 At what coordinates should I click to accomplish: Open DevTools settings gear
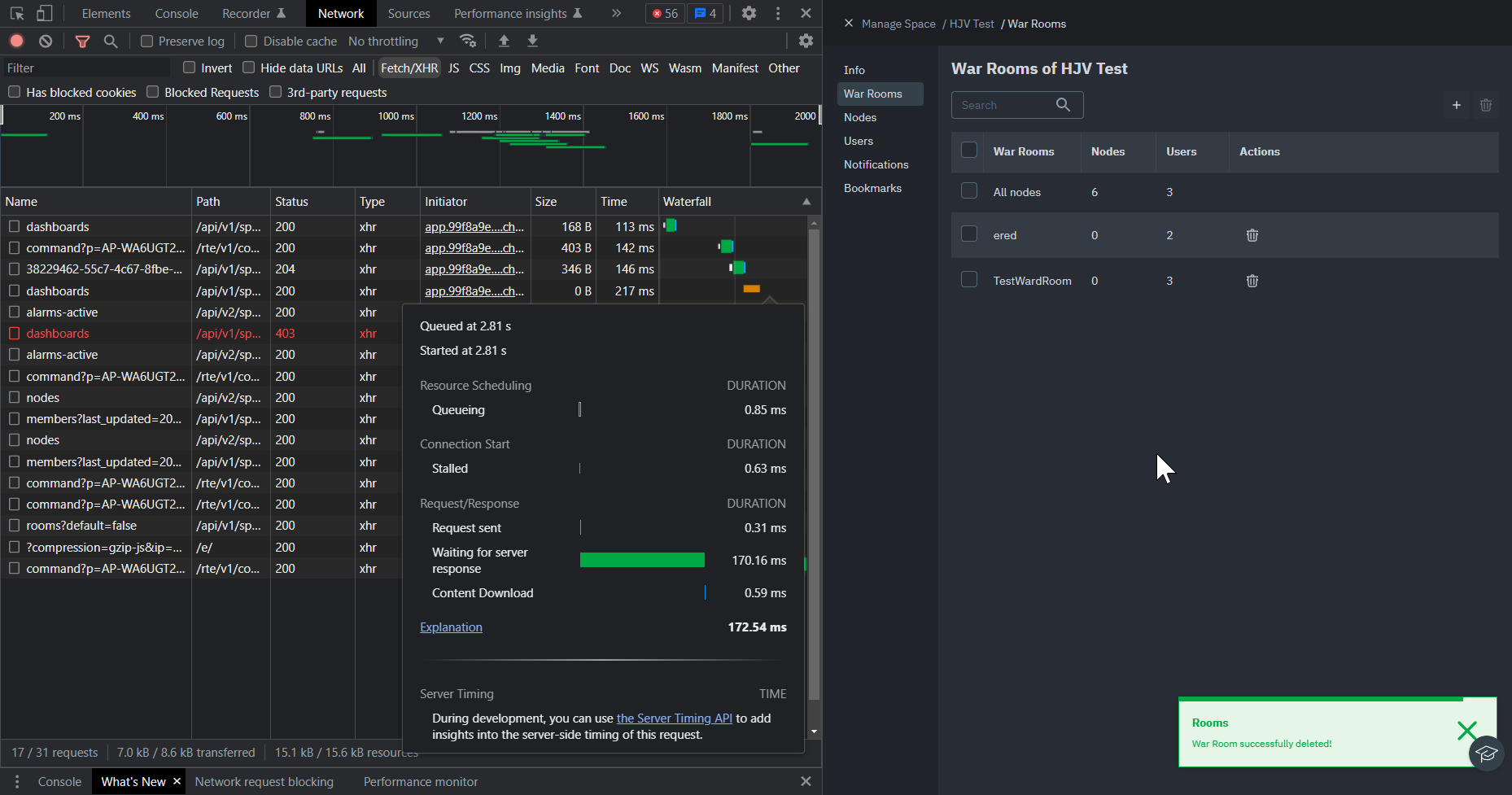click(749, 13)
